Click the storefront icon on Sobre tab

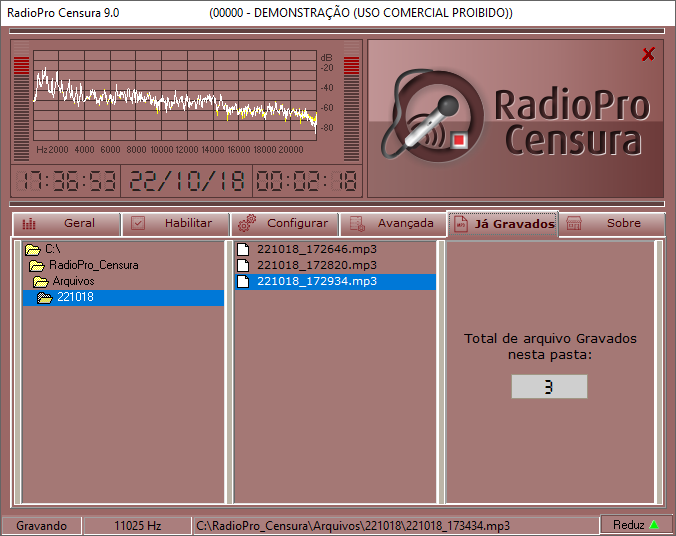pyautogui.click(x=574, y=223)
